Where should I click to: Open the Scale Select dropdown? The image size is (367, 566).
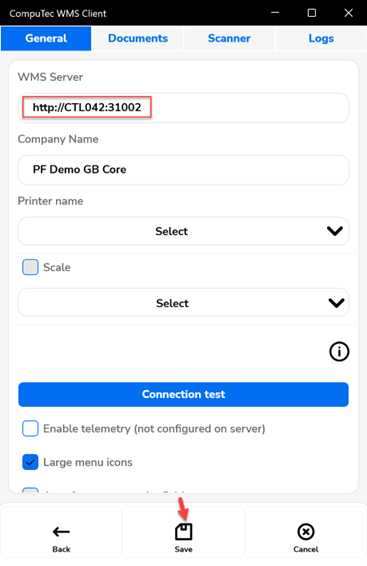click(183, 303)
